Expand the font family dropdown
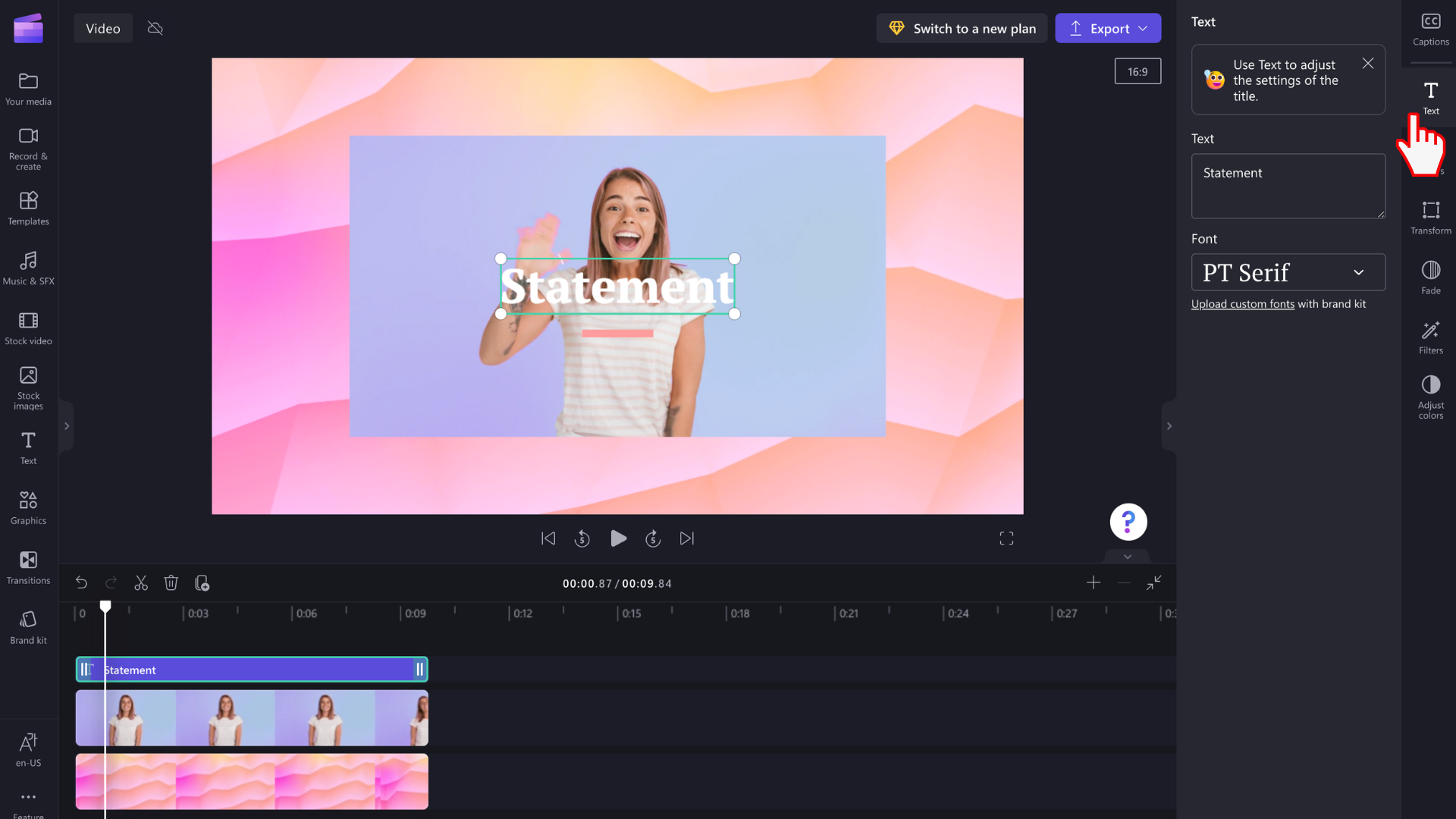Image resolution: width=1456 pixels, height=819 pixels. point(1288,272)
